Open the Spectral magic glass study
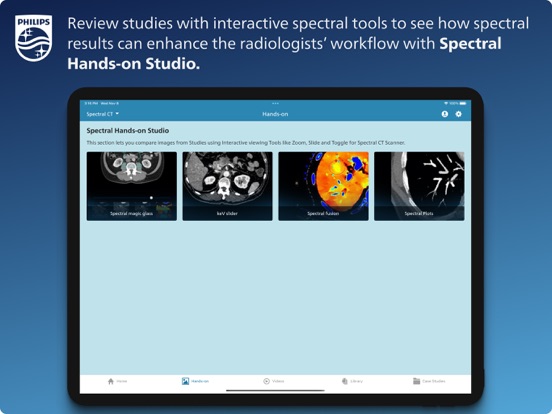Screen dimensions: 552x414 pos(132,186)
